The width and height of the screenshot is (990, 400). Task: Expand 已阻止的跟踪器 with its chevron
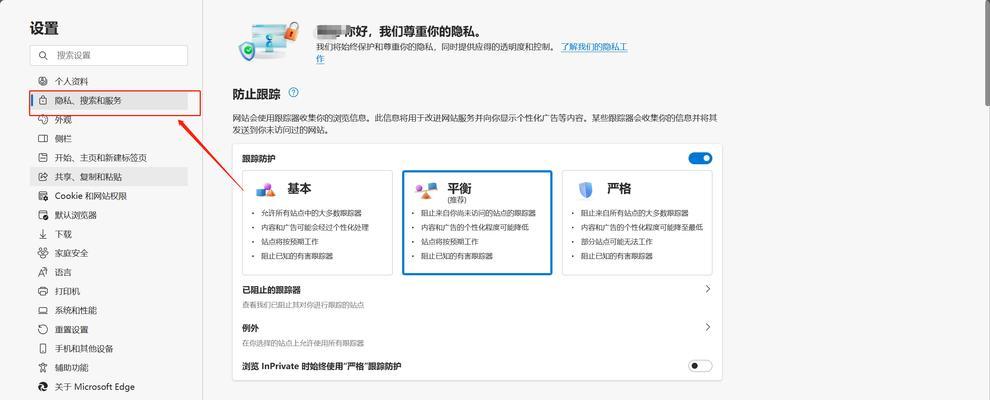point(708,289)
